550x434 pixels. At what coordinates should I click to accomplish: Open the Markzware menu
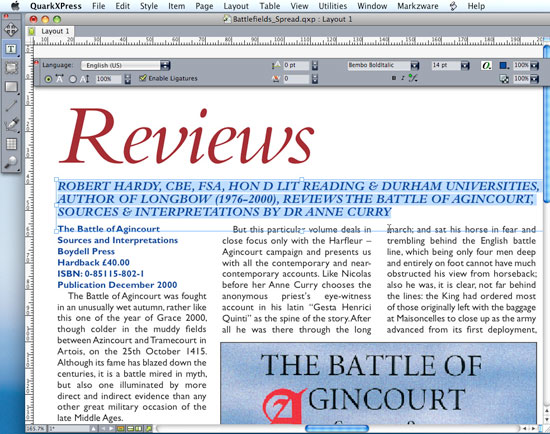click(418, 6)
